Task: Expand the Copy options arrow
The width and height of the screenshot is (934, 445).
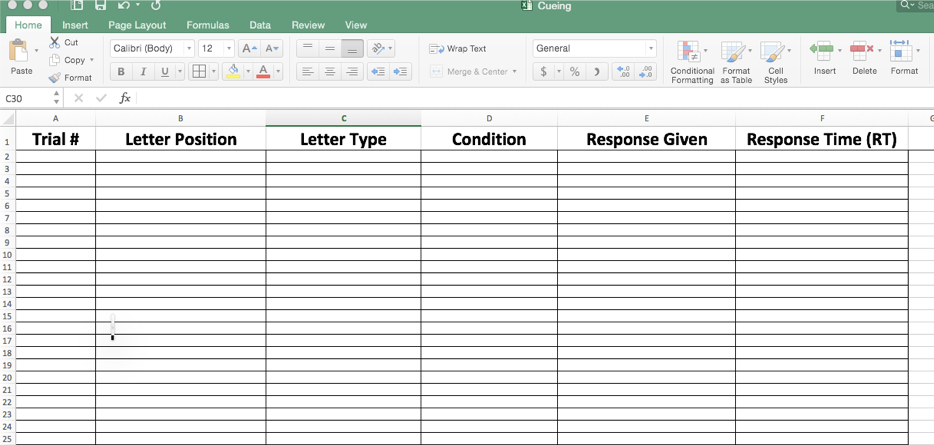Action: click(x=92, y=60)
